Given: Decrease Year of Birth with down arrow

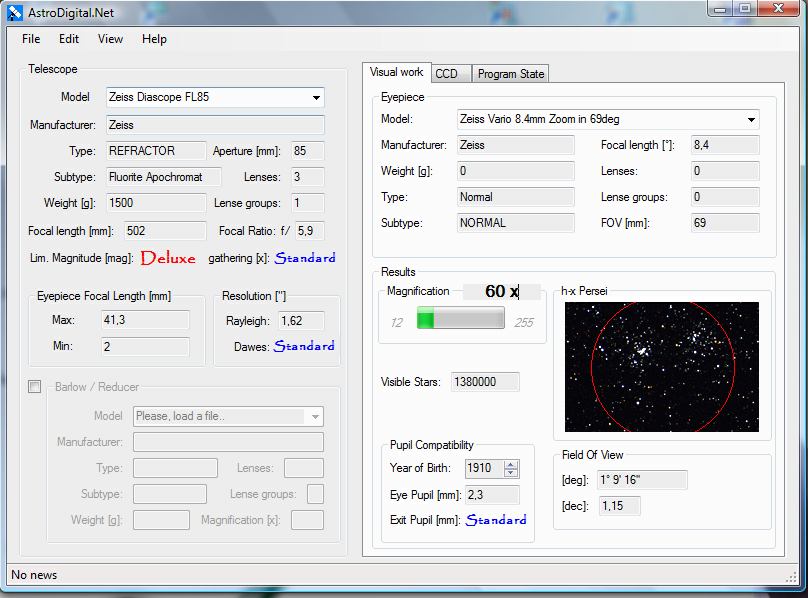Looking at the screenshot, I should pos(511,473).
